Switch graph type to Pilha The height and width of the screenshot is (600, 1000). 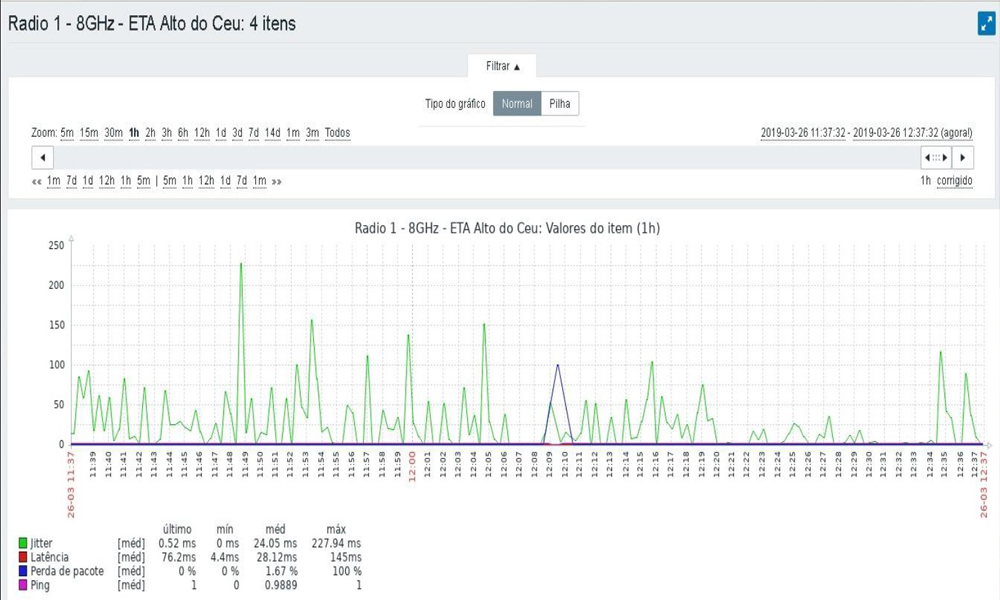560,104
